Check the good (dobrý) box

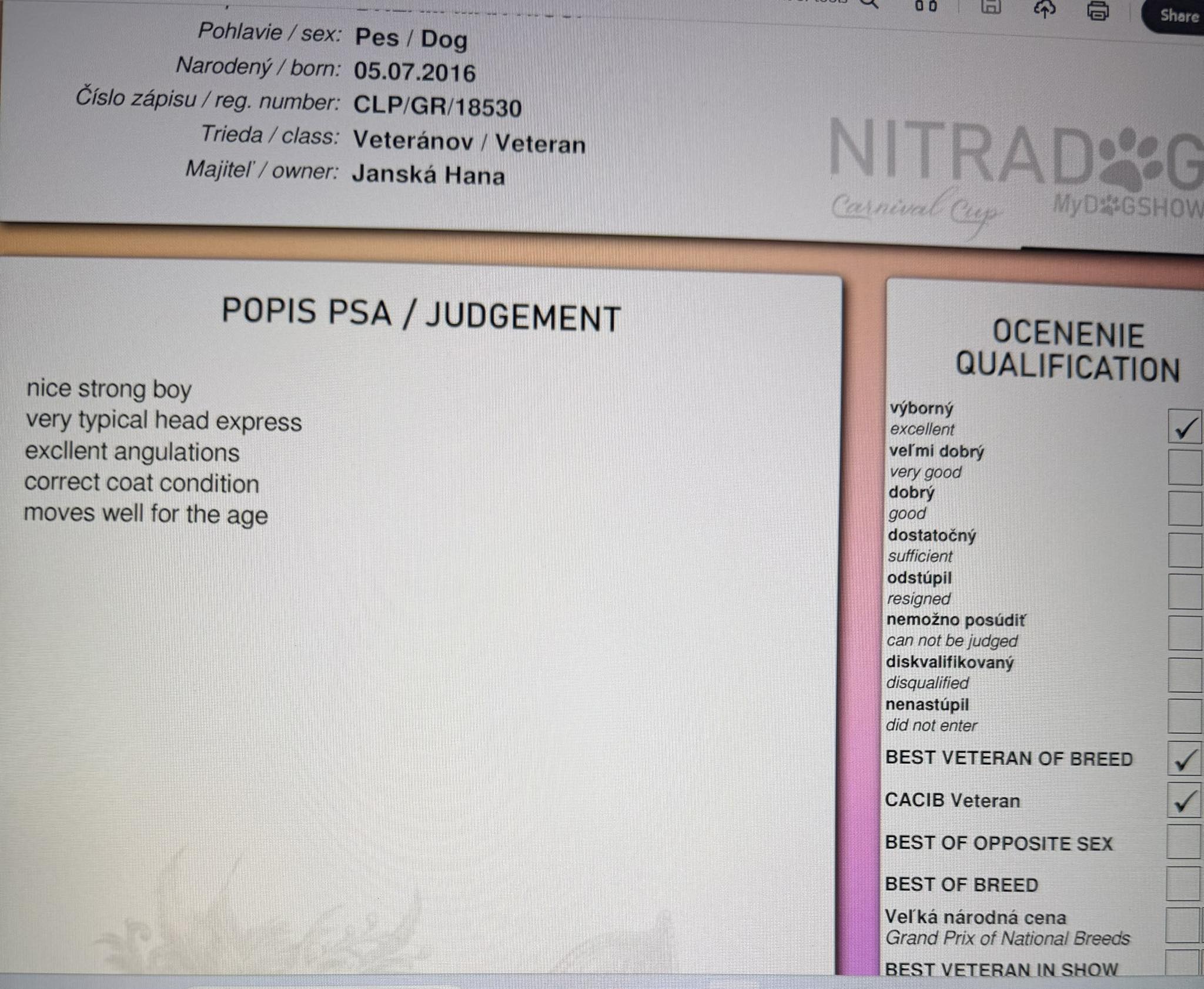coord(1185,509)
